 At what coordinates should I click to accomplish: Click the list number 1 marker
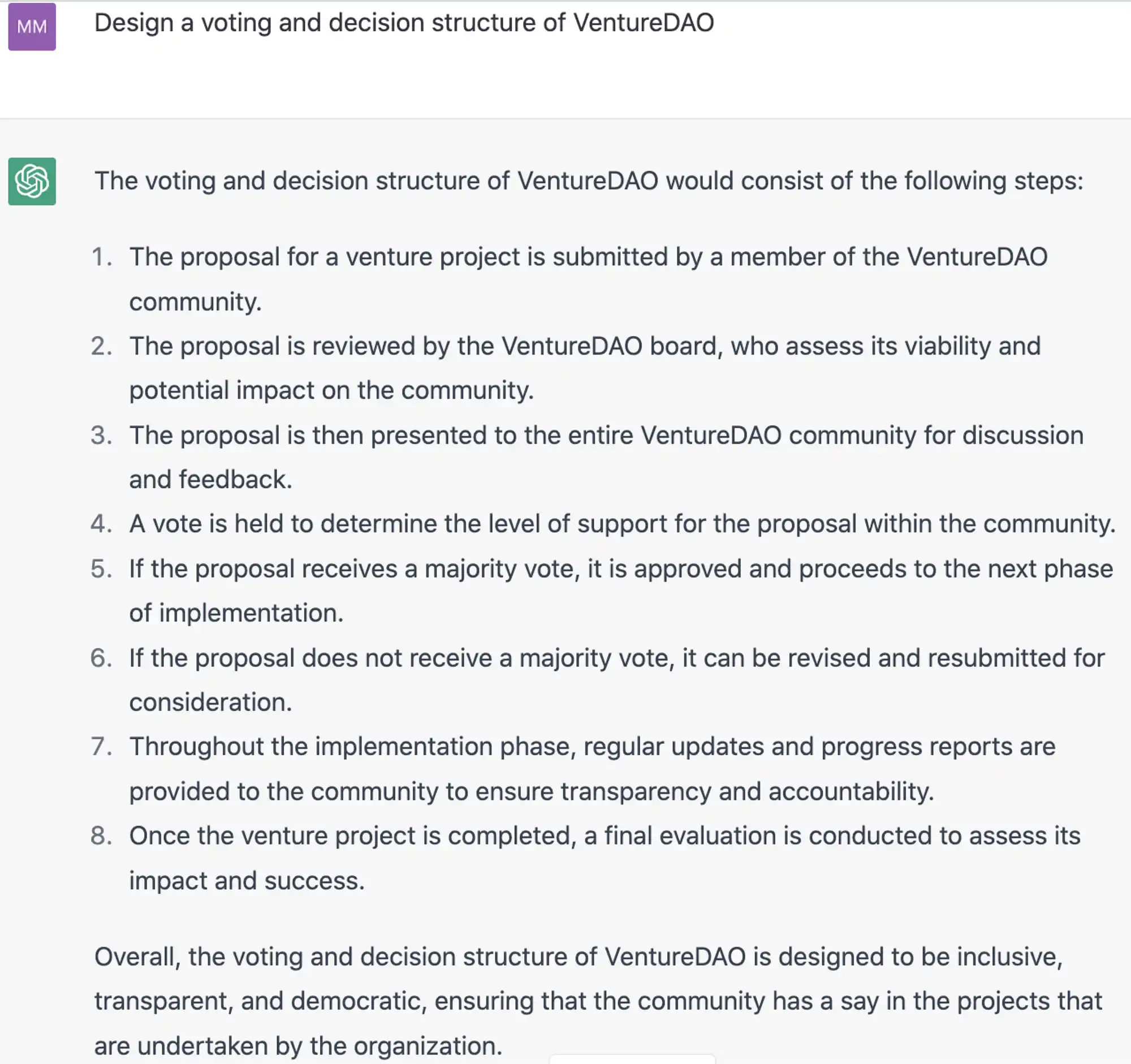[x=102, y=257]
